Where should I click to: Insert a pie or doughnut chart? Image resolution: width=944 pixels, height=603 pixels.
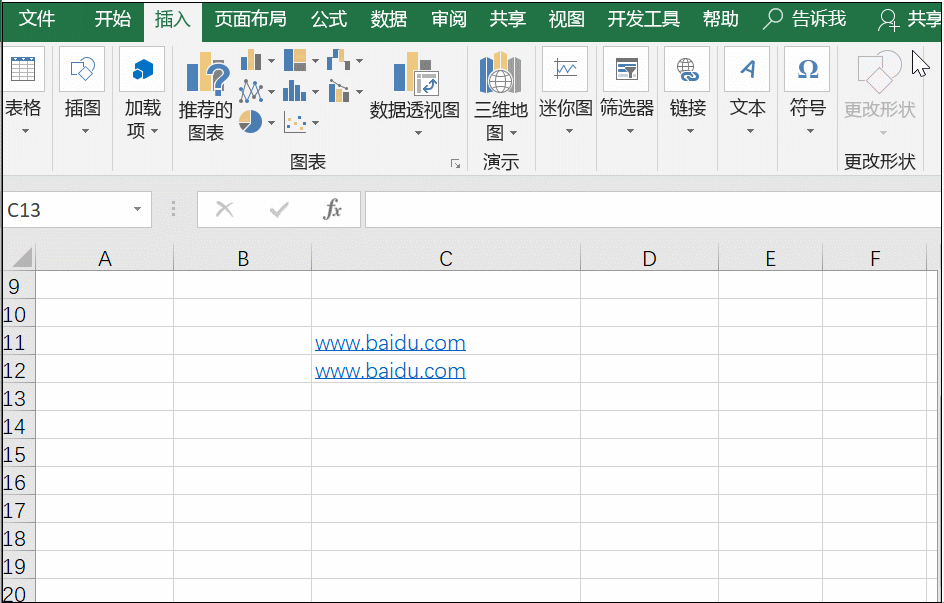(250, 122)
